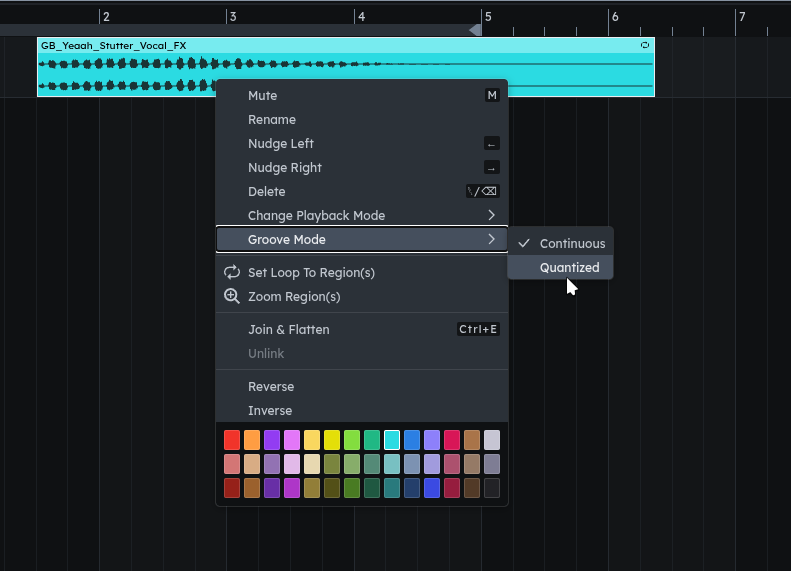
Task: Choose Rename from the context menu
Action: [x=362, y=120]
